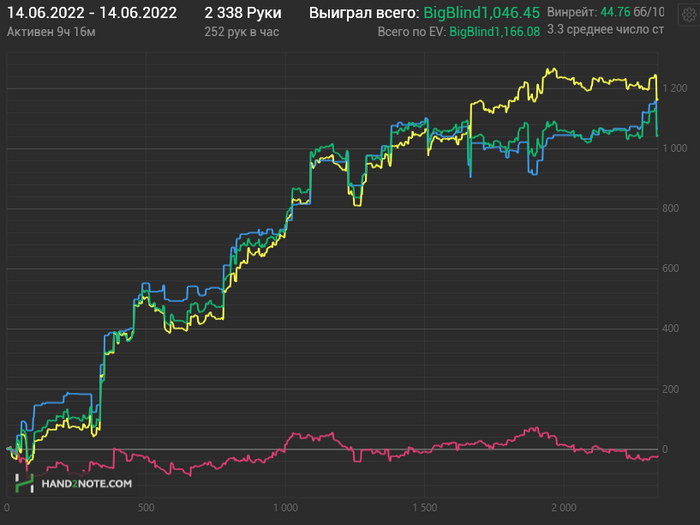The height and width of the screenshot is (525, 700).
Task: Click the 'Винрейт:' label
Action: click(572, 12)
